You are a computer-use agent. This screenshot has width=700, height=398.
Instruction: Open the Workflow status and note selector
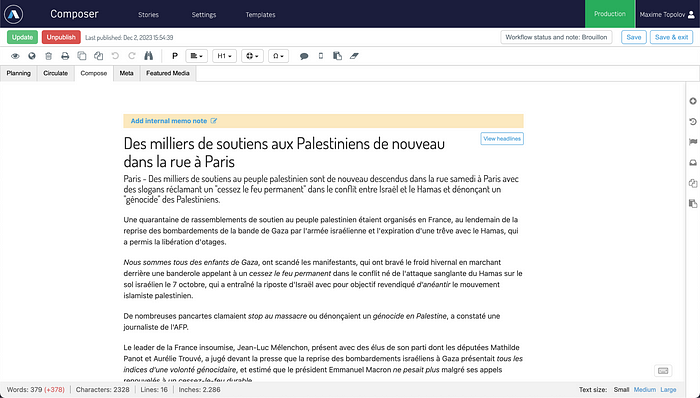click(556, 37)
